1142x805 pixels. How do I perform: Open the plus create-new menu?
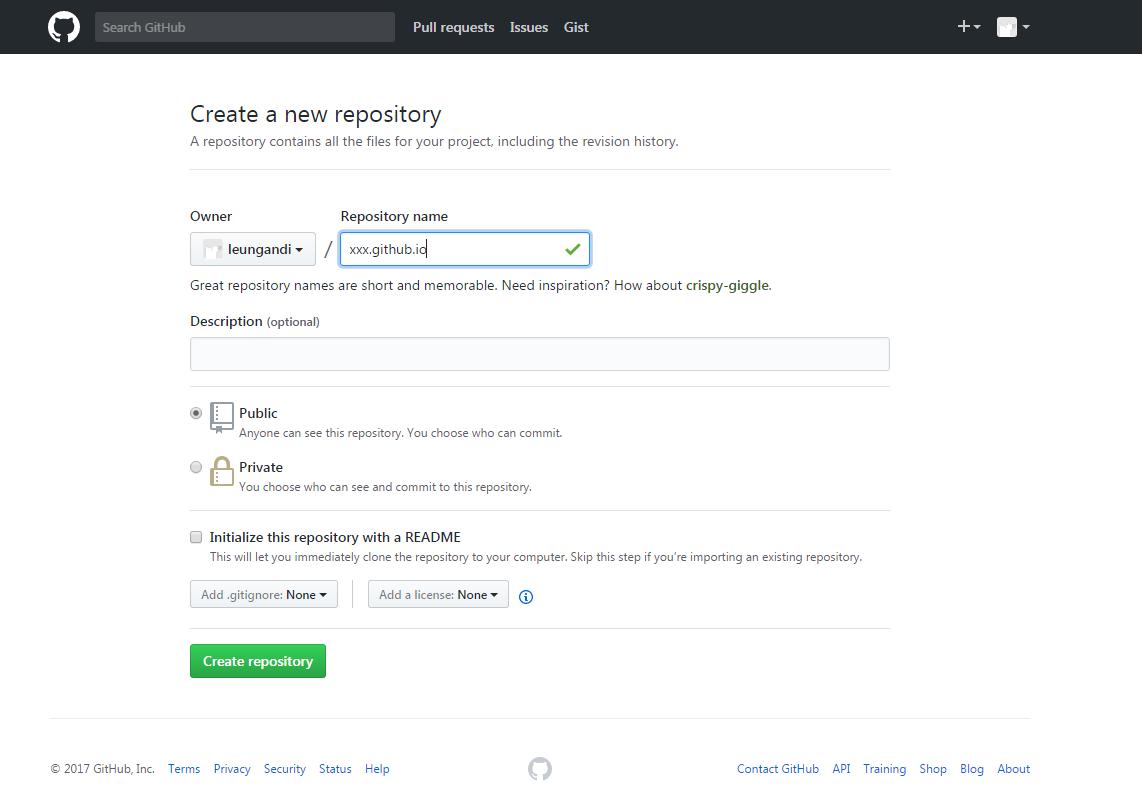pyautogui.click(x=969, y=27)
